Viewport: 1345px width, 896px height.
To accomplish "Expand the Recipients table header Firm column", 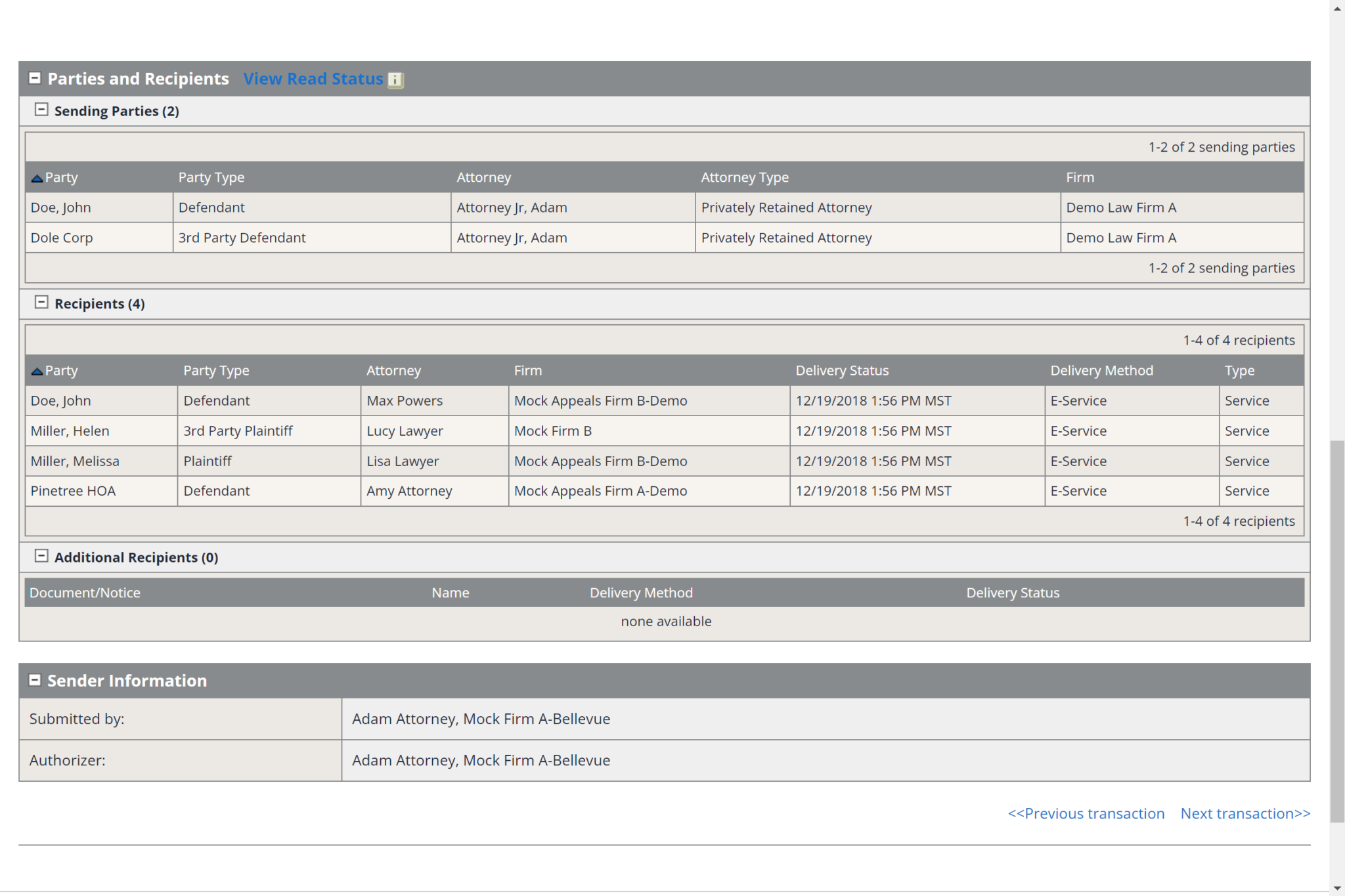I will point(528,370).
